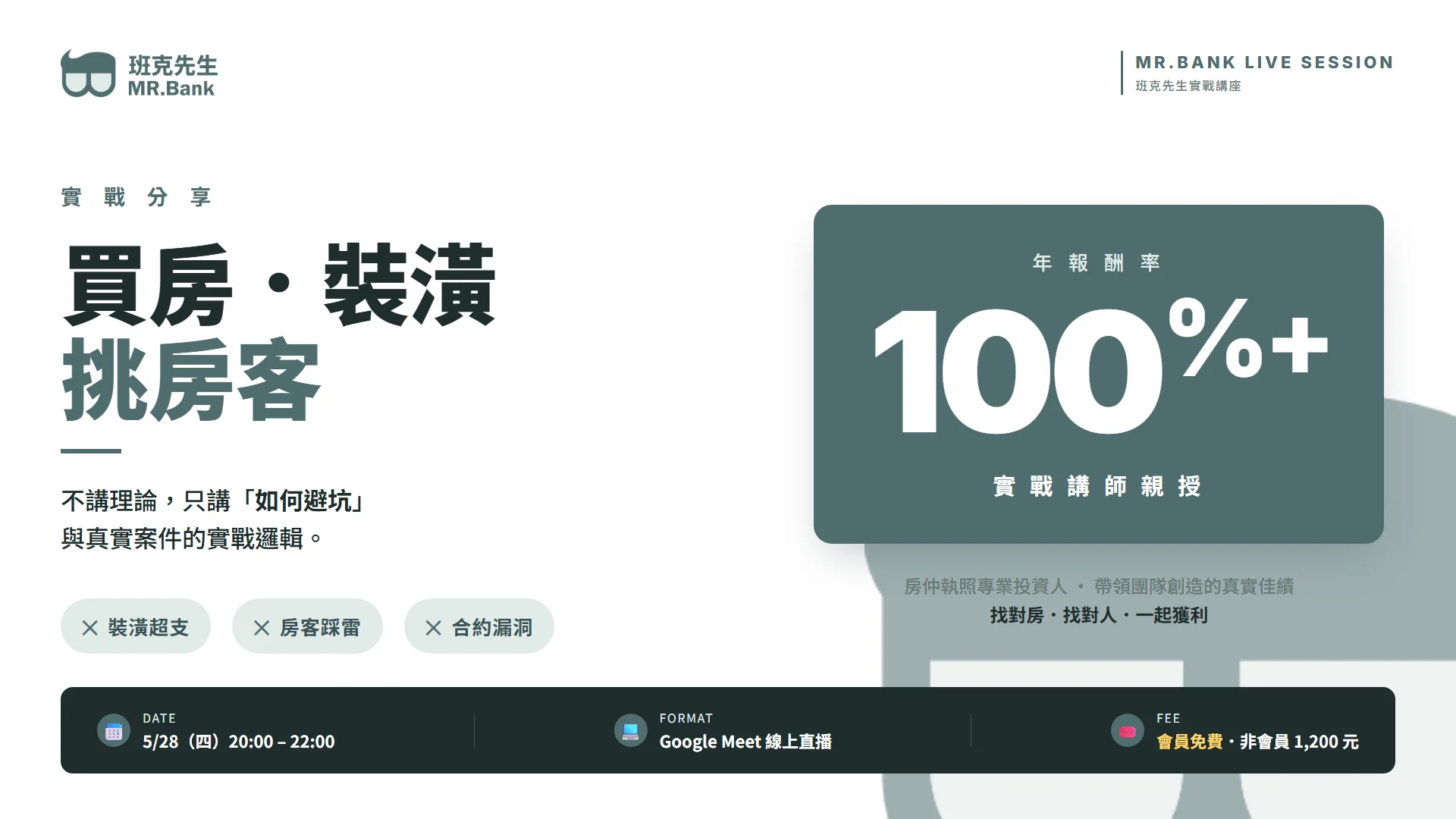The width and height of the screenshot is (1456, 819).
Task: Click the X icon in 房客踩雷 tag
Action: (262, 628)
